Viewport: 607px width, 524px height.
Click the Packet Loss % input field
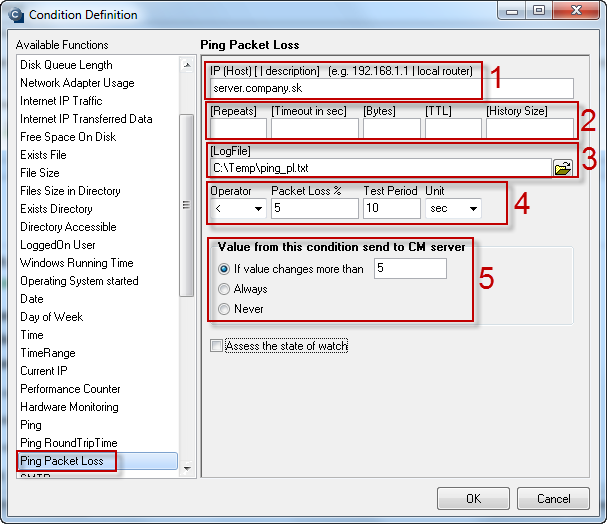pyautogui.click(x=315, y=208)
